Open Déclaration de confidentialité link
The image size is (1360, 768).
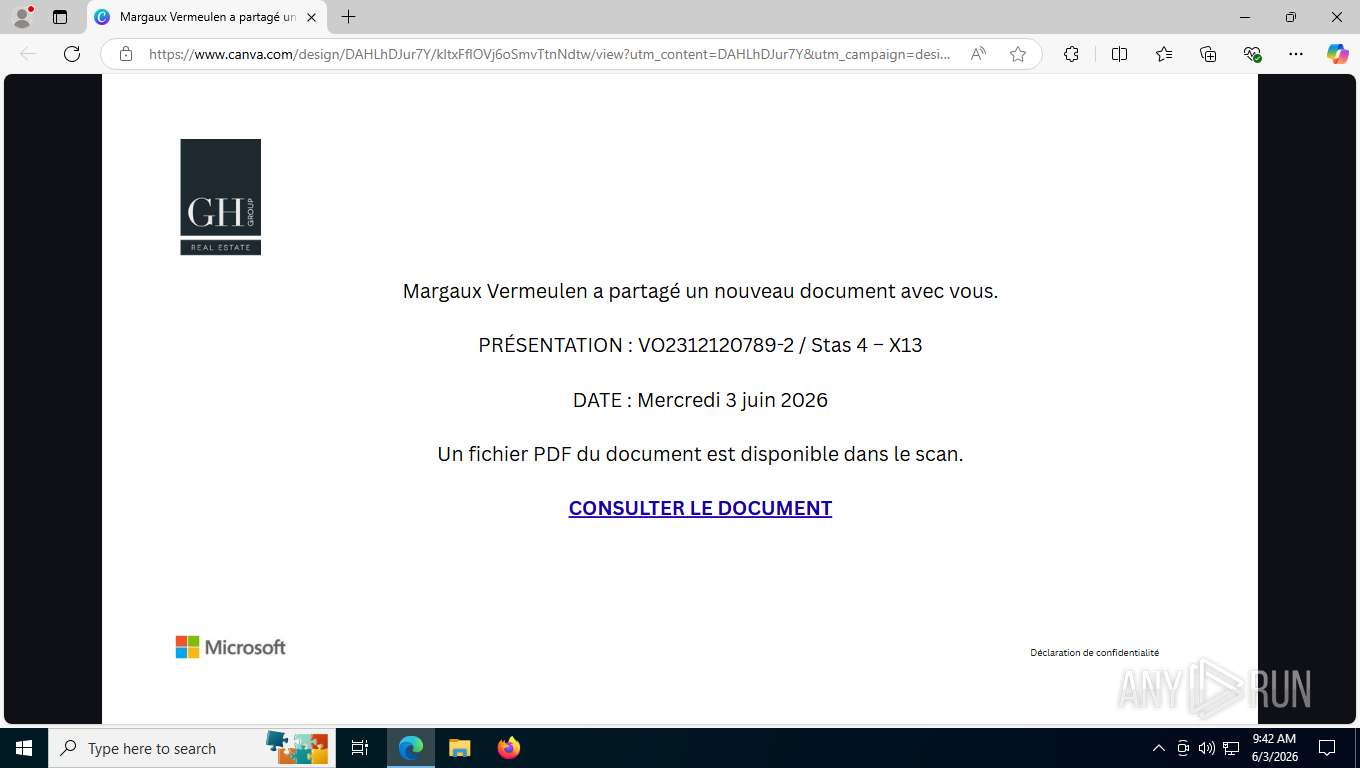(x=1095, y=653)
